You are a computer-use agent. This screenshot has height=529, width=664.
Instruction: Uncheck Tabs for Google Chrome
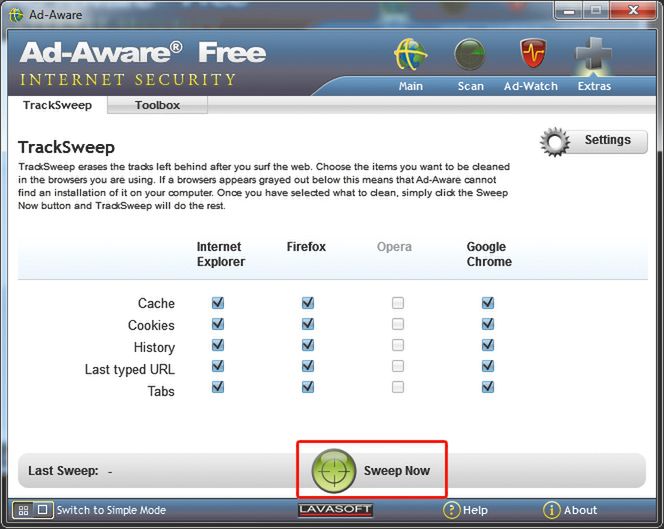click(488, 387)
